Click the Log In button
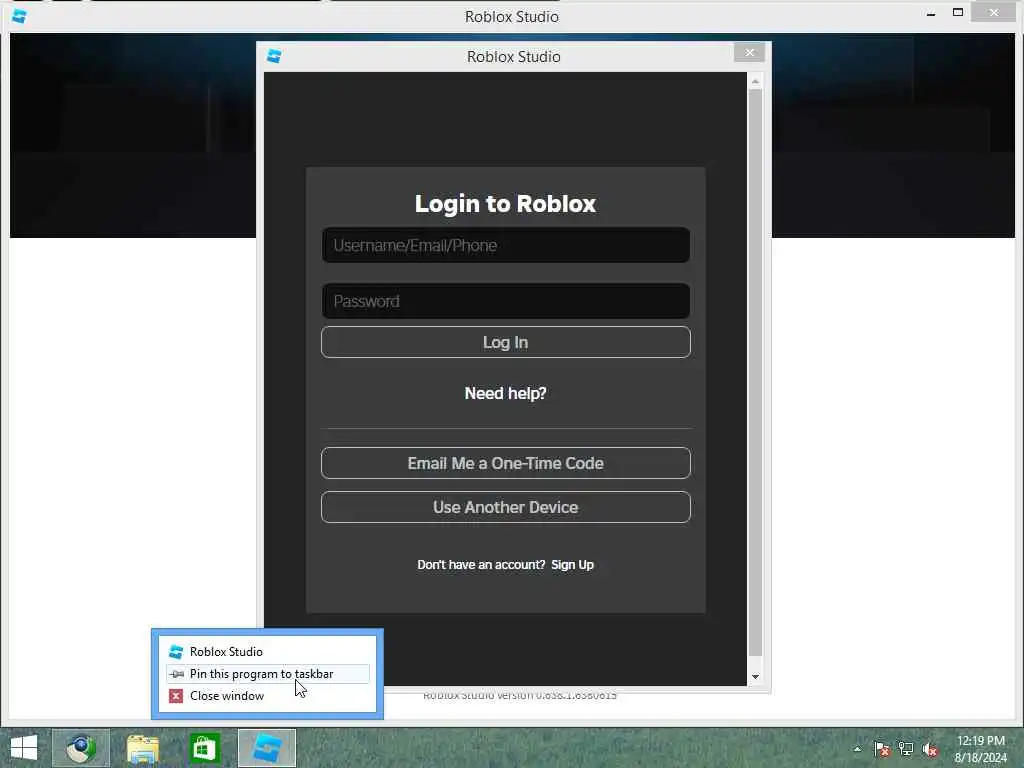Viewport: 1024px width, 768px height. click(505, 342)
